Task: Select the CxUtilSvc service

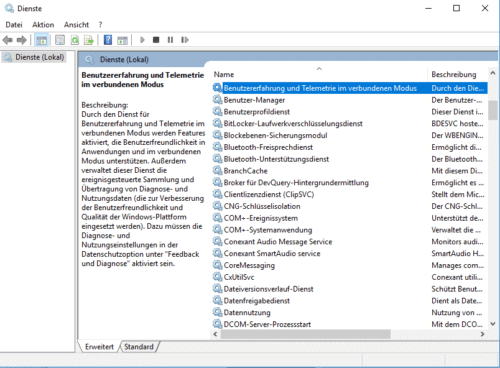Action: (x=239, y=277)
